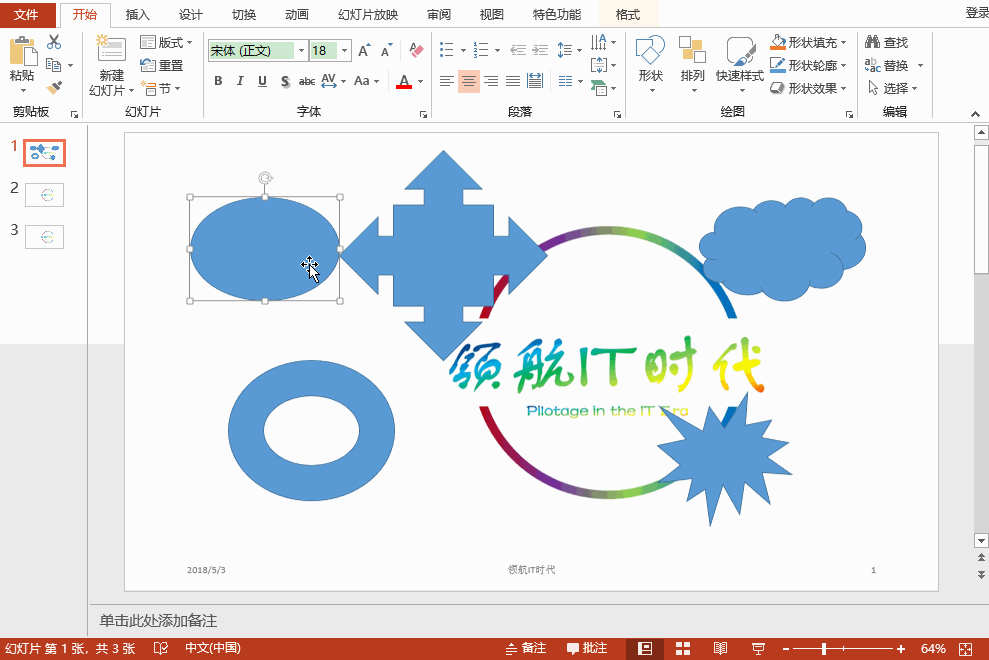Switch to Slide Show tab
This screenshot has height=660, width=989.
coord(368,15)
